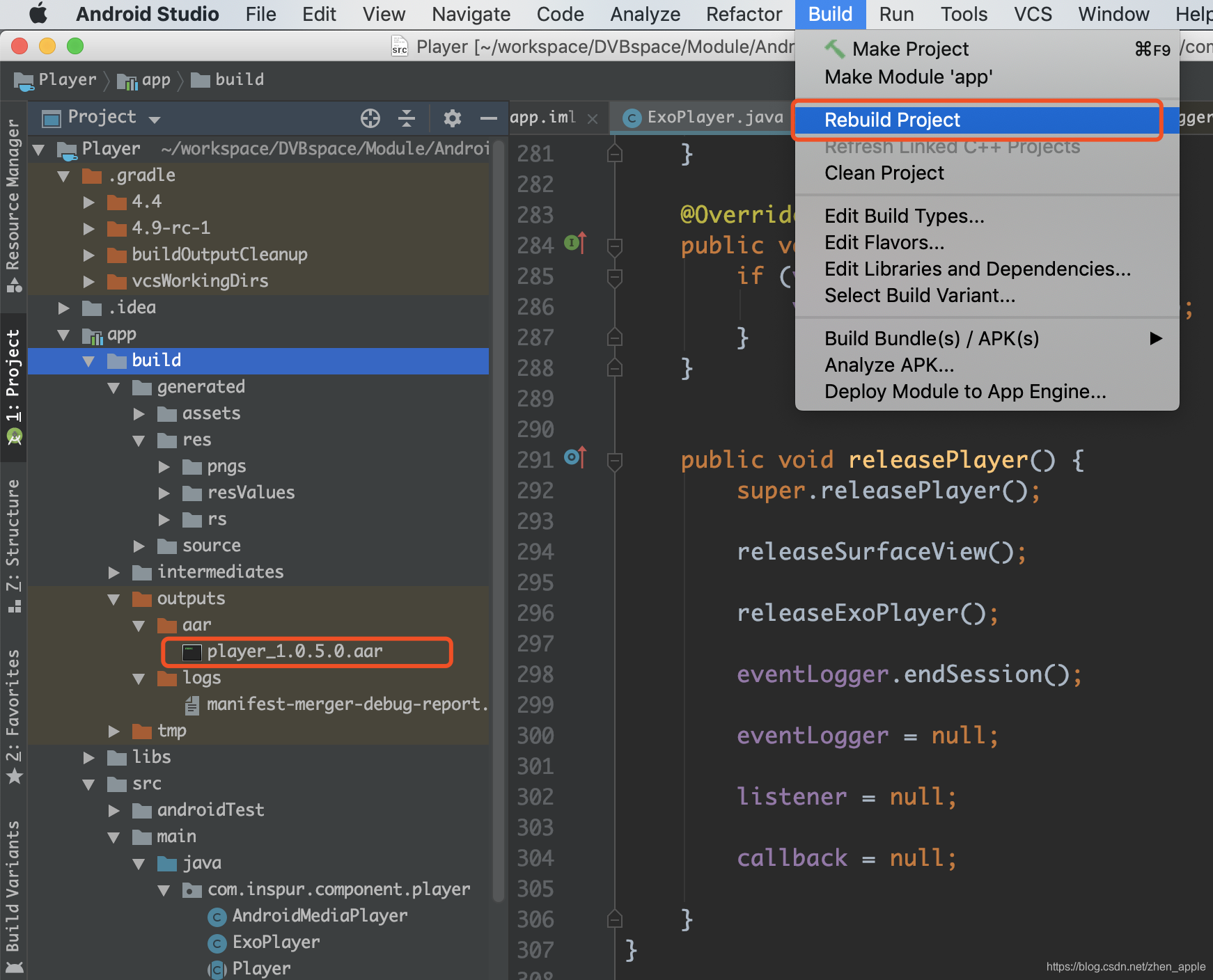Open the Project view dropdown
This screenshot has width=1213, height=980.
tap(155, 119)
